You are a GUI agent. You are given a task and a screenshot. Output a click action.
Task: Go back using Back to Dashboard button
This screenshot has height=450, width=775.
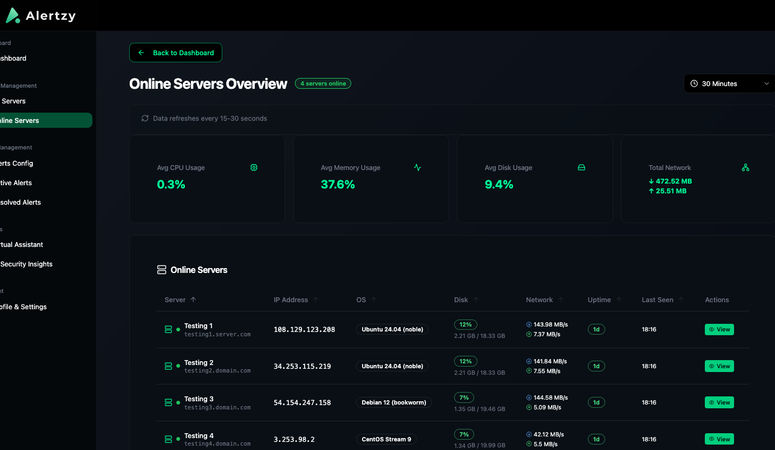(x=176, y=52)
